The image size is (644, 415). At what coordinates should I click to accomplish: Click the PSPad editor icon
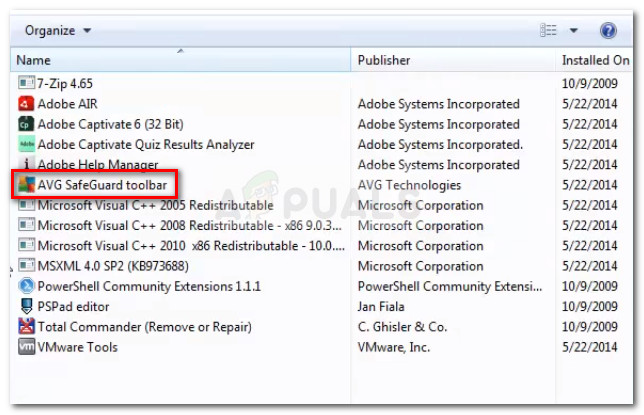(x=26, y=306)
